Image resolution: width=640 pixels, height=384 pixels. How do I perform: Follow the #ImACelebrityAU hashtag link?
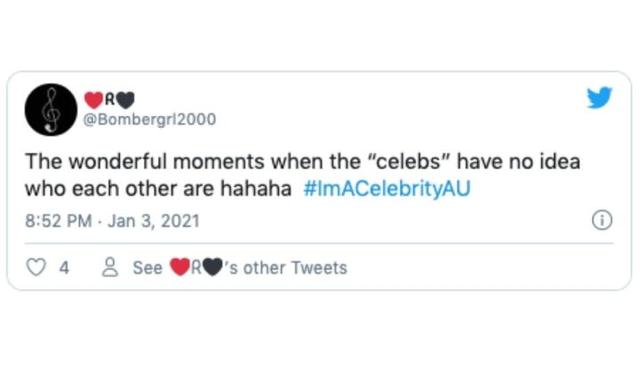387,189
